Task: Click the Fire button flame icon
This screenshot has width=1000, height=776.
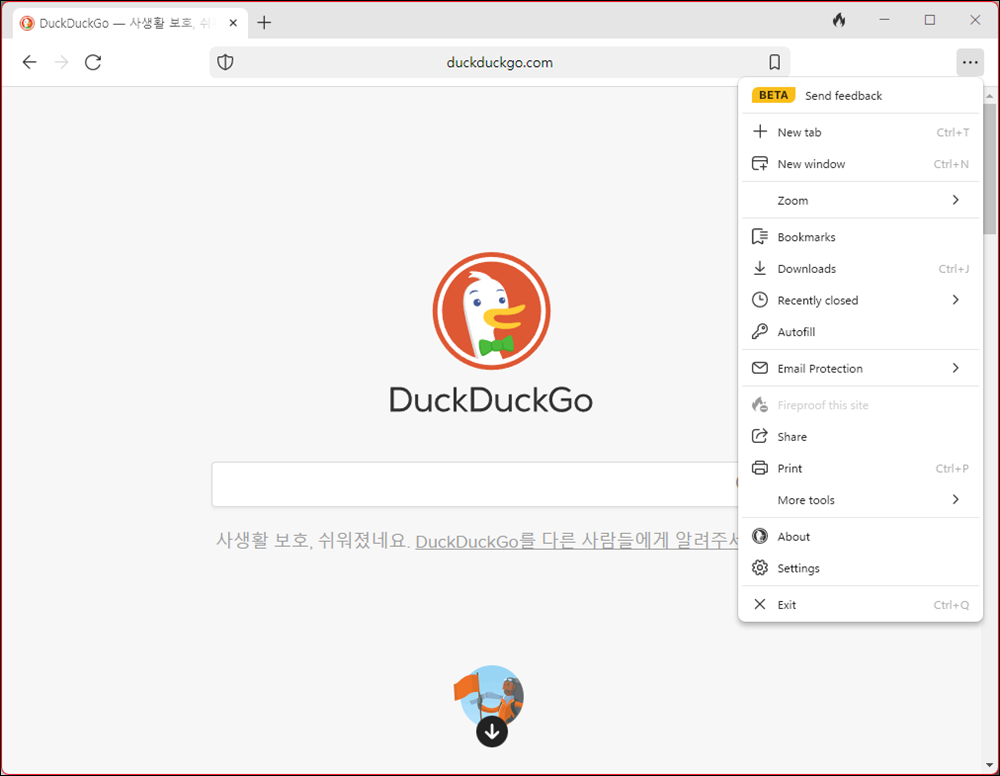Action: (839, 20)
